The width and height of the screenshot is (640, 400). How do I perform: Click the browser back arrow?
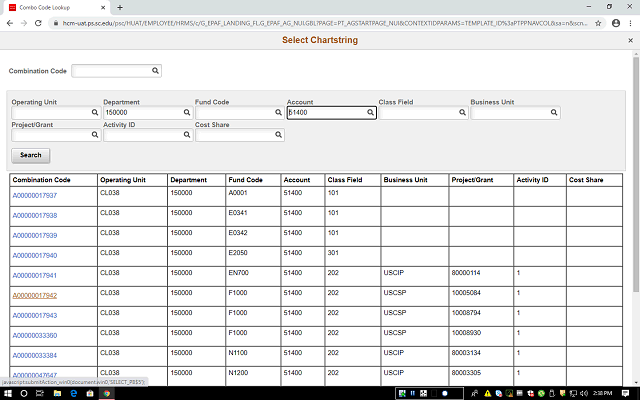coord(10,23)
